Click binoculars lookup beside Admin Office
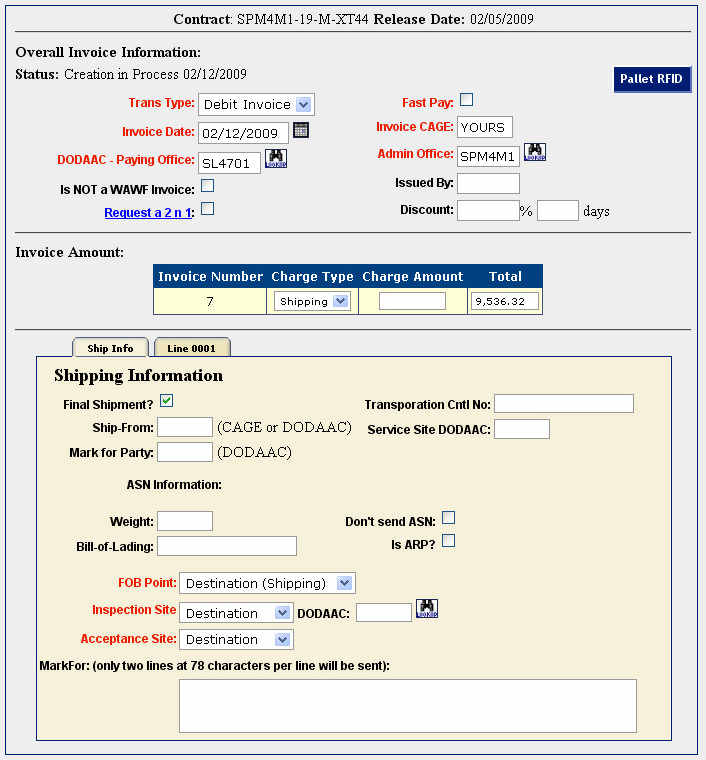Viewport: 706px width, 760px height. 535,153
